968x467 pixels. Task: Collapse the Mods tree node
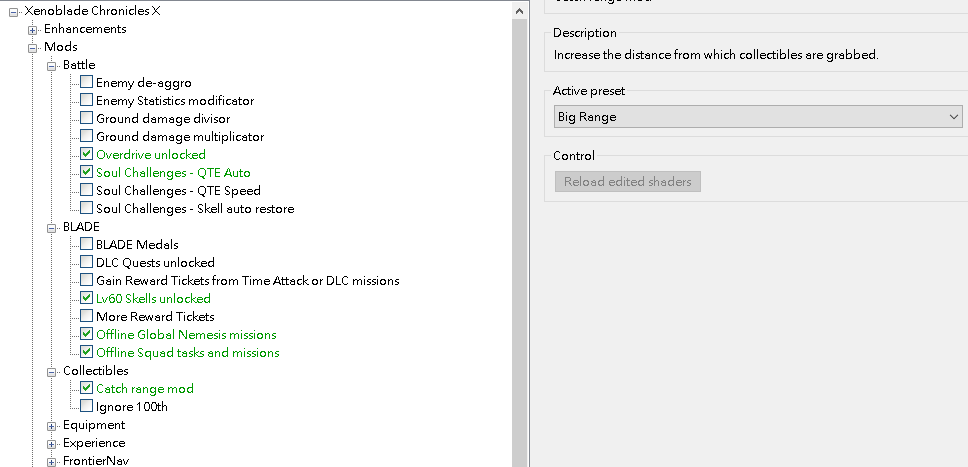(x=33, y=48)
